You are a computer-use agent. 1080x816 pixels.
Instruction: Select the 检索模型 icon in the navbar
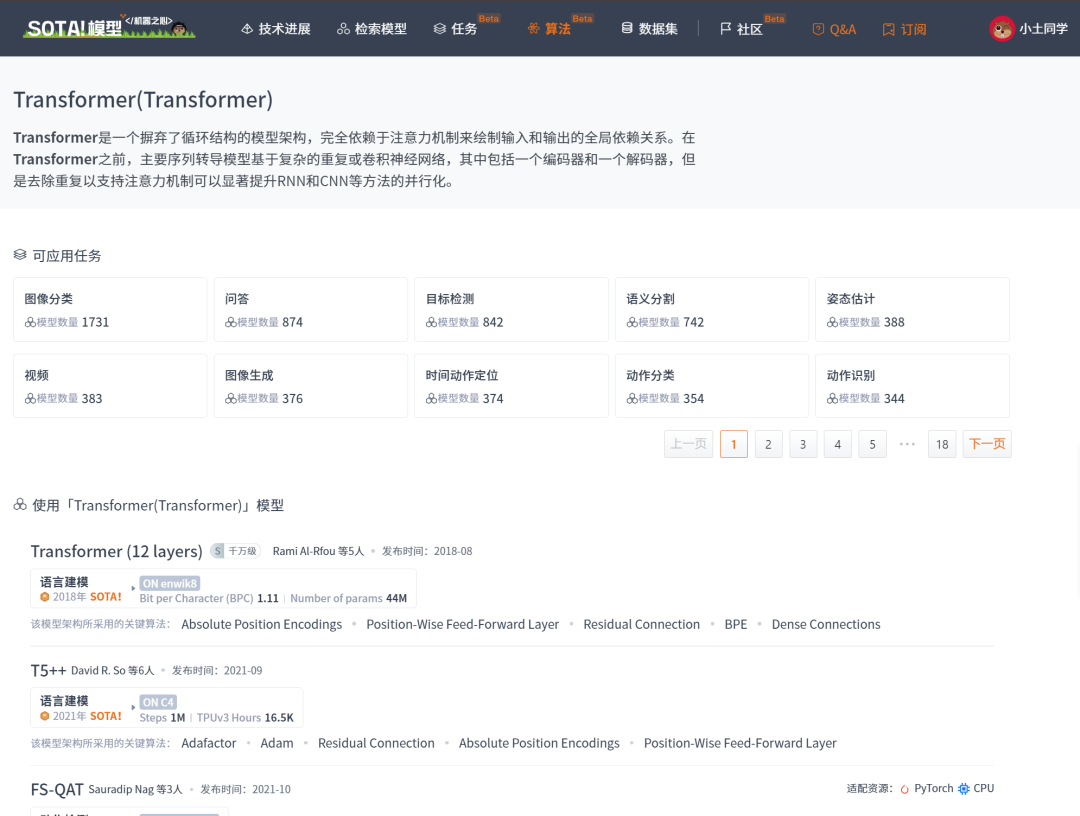click(342, 29)
